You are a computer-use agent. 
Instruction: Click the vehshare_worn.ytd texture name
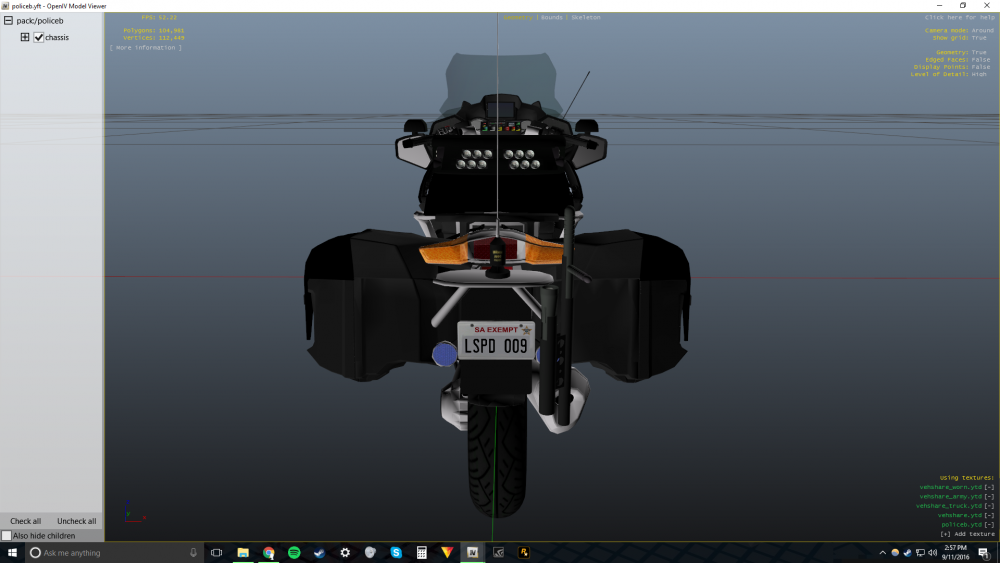pyautogui.click(x=950, y=487)
